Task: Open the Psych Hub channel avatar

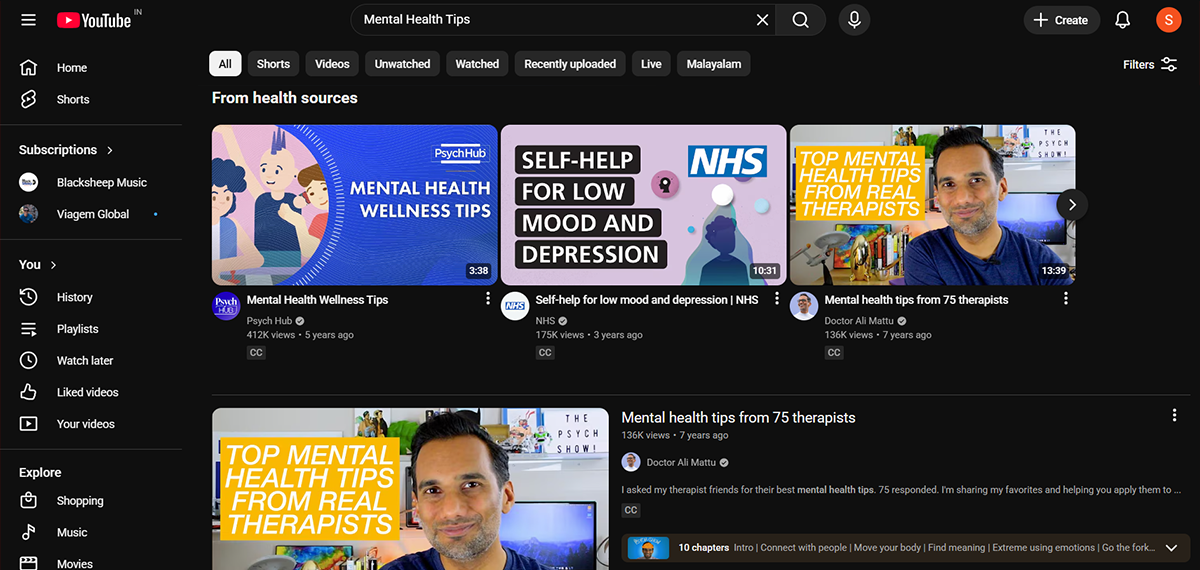Action: (x=226, y=306)
